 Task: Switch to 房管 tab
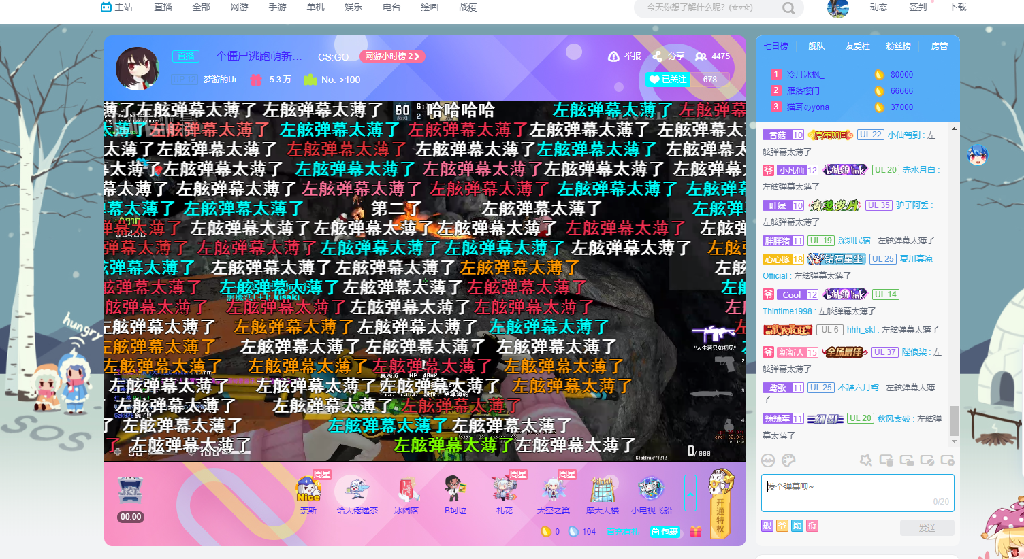point(939,46)
